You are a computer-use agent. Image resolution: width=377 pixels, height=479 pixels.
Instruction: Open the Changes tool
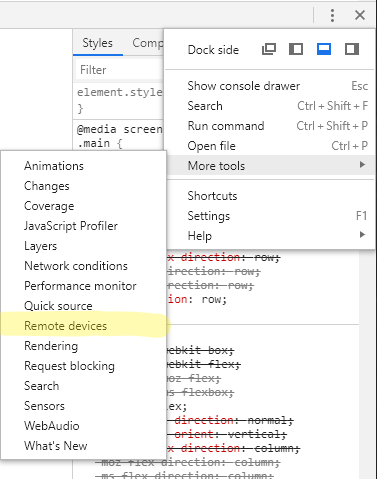[83, 186]
